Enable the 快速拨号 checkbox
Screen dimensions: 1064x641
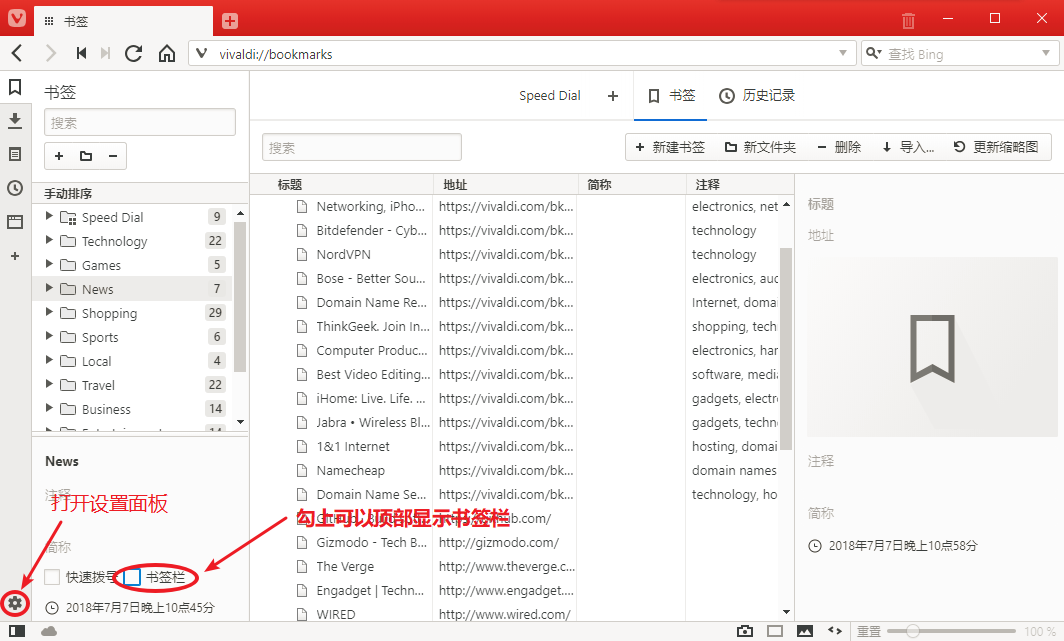point(52,577)
